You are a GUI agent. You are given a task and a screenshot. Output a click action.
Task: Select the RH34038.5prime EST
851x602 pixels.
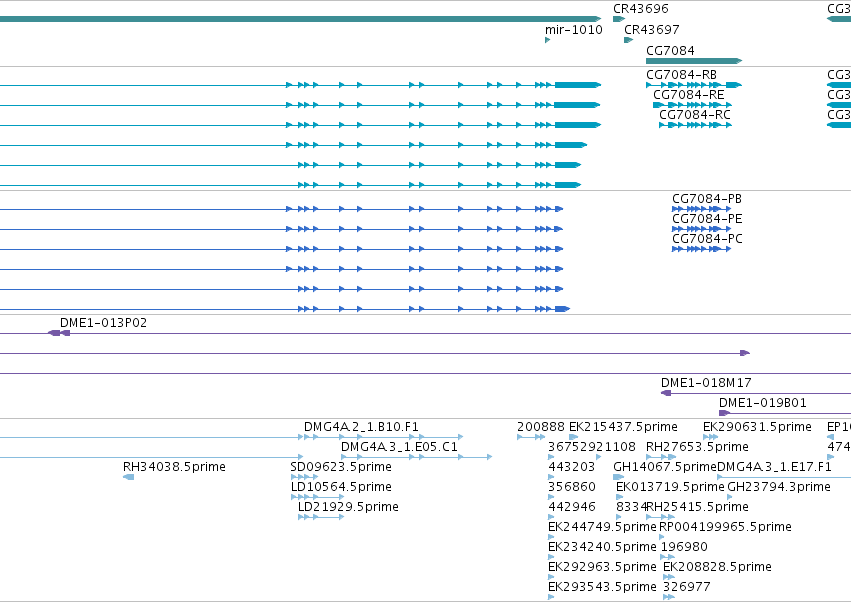129,477
